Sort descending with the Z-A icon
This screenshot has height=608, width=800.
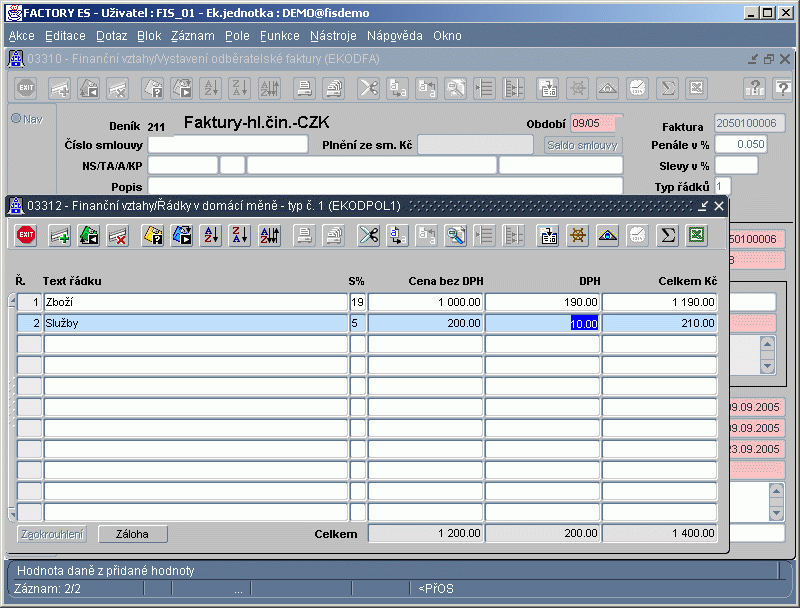coord(240,236)
